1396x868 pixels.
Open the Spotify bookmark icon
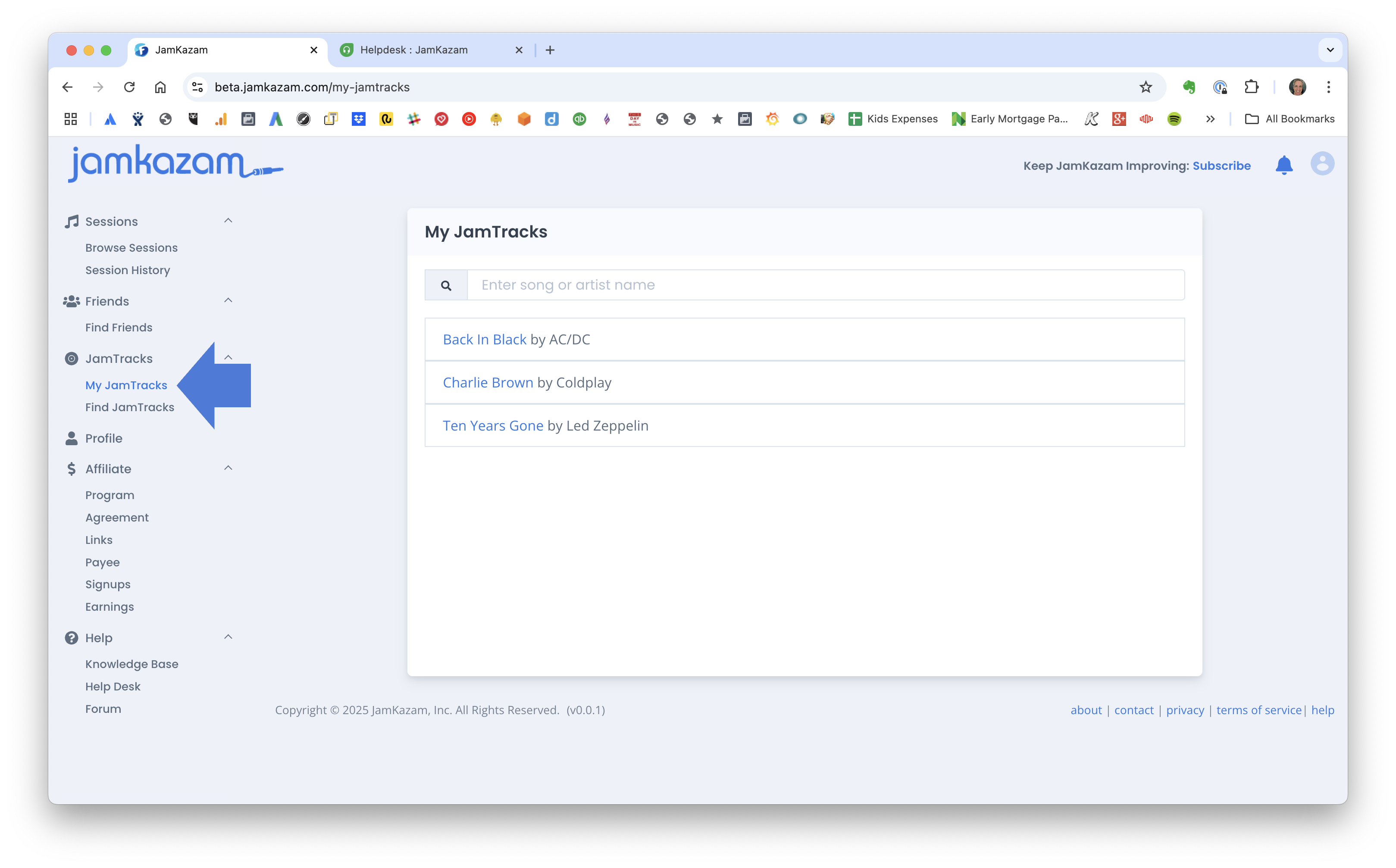pyautogui.click(x=1174, y=119)
